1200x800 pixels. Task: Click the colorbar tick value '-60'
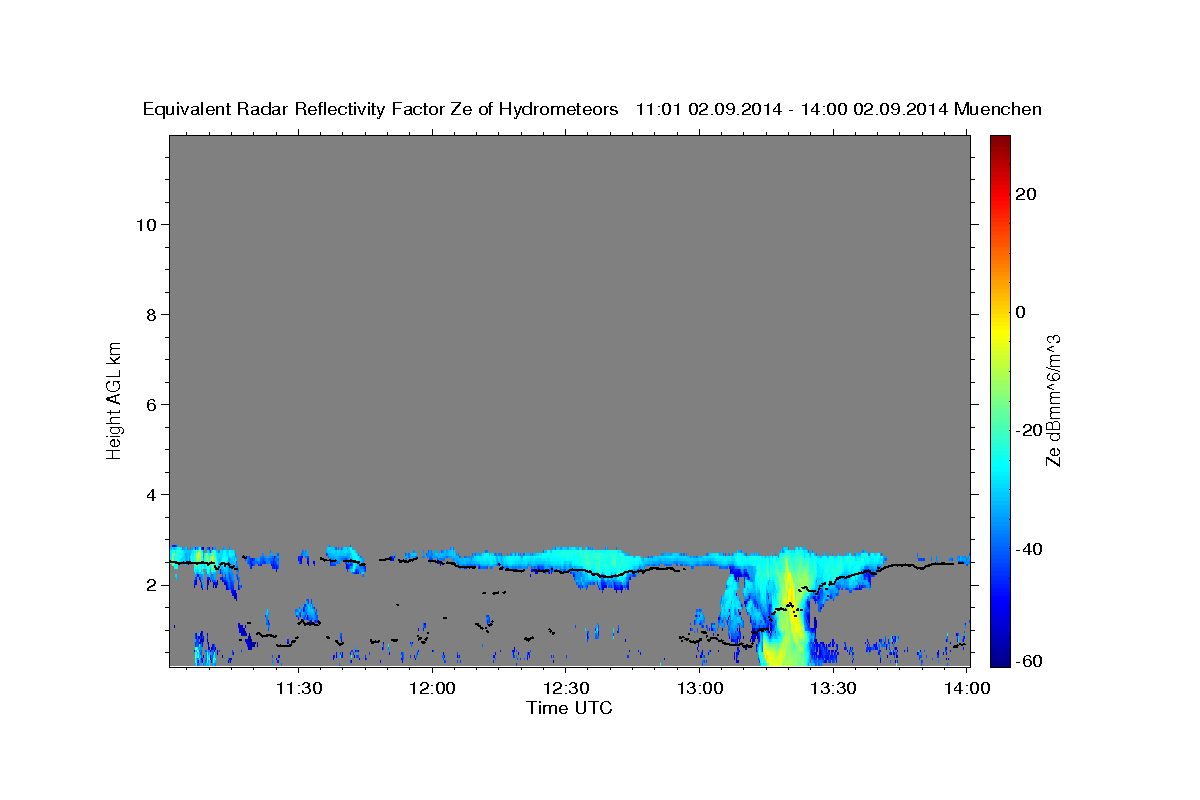1028,661
